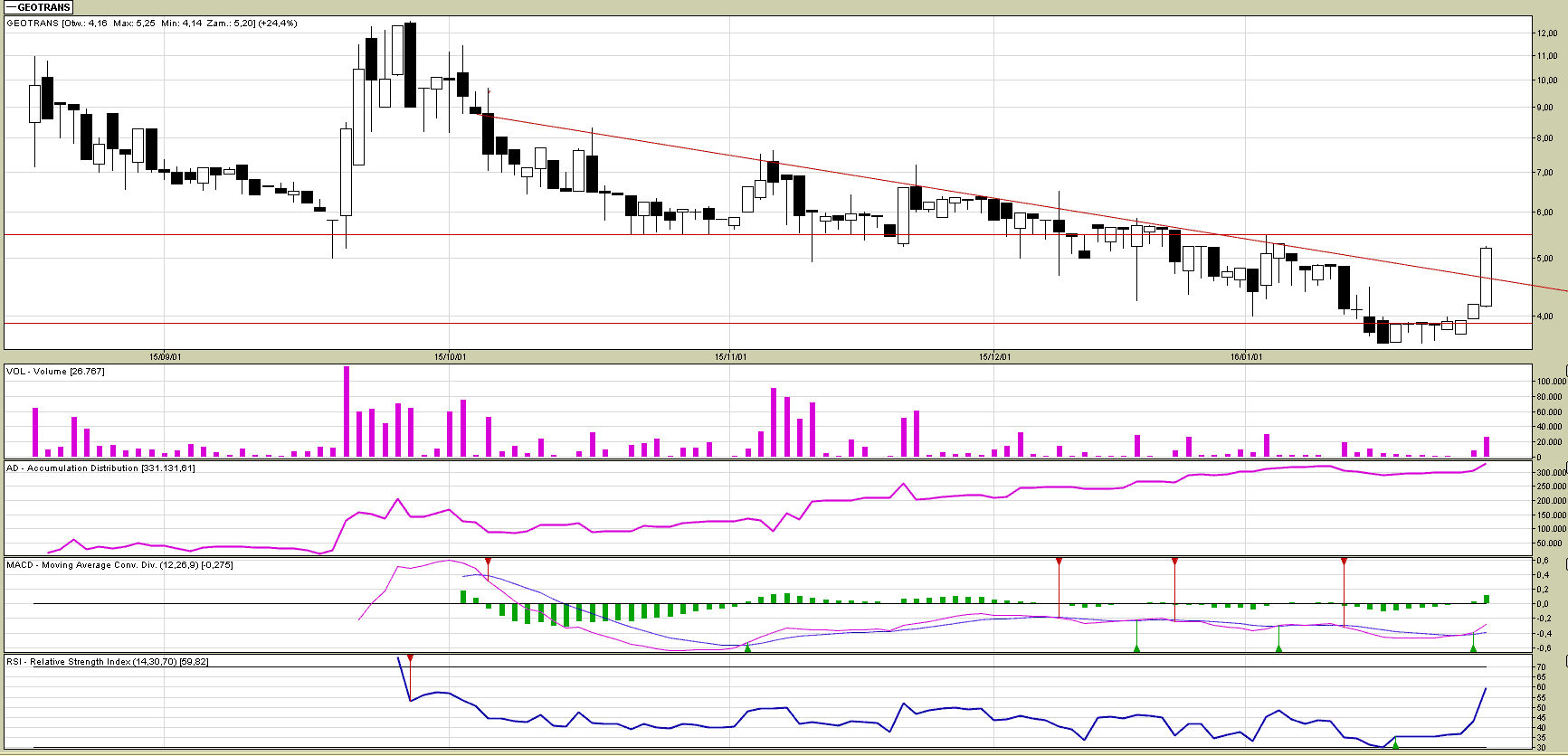This screenshot has height=756, width=1568.
Task: Select the red sell marker in RSI panel
Action: point(410,658)
